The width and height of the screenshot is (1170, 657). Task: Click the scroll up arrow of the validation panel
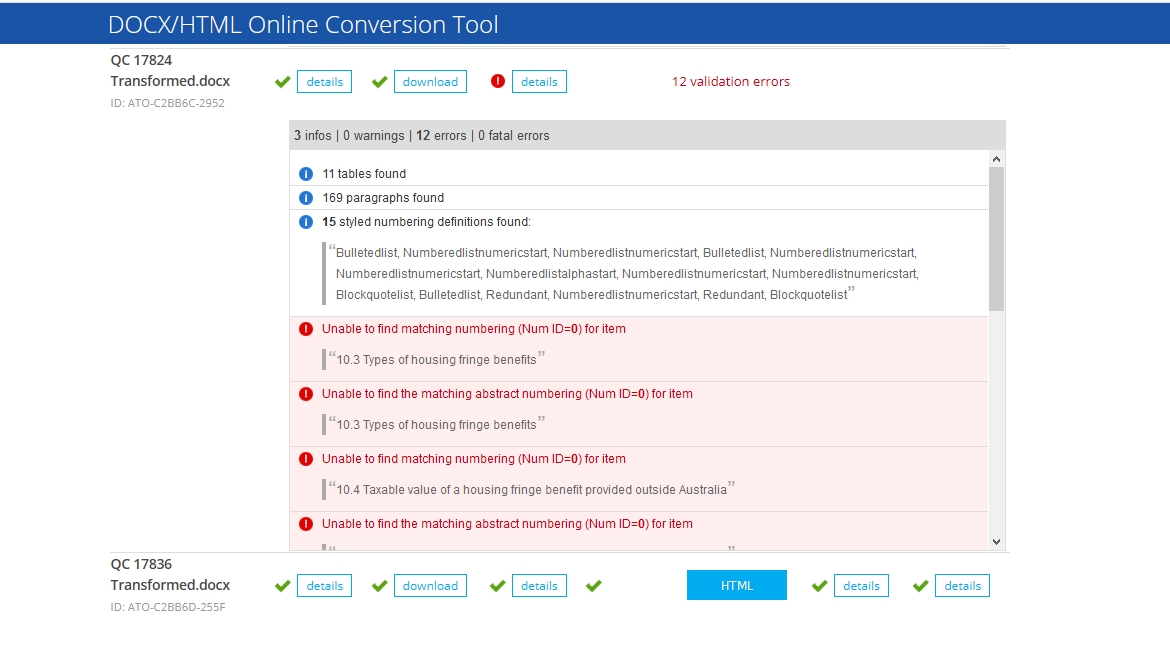(996, 159)
